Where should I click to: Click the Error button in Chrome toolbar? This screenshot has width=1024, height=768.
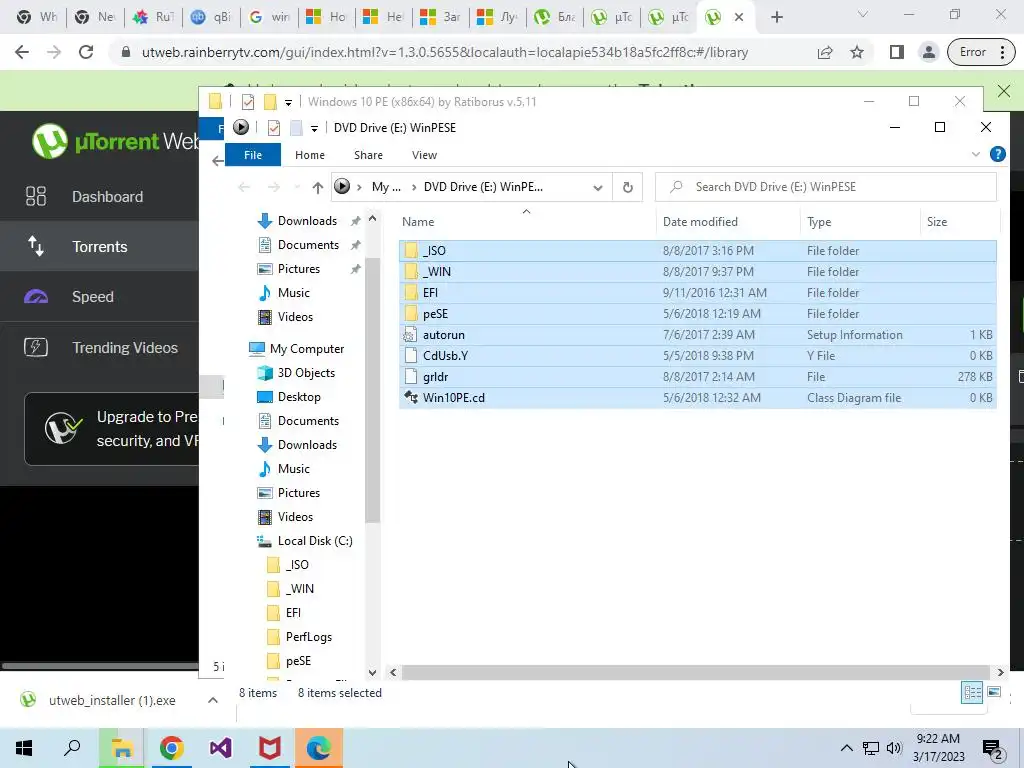(x=981, y=52)
